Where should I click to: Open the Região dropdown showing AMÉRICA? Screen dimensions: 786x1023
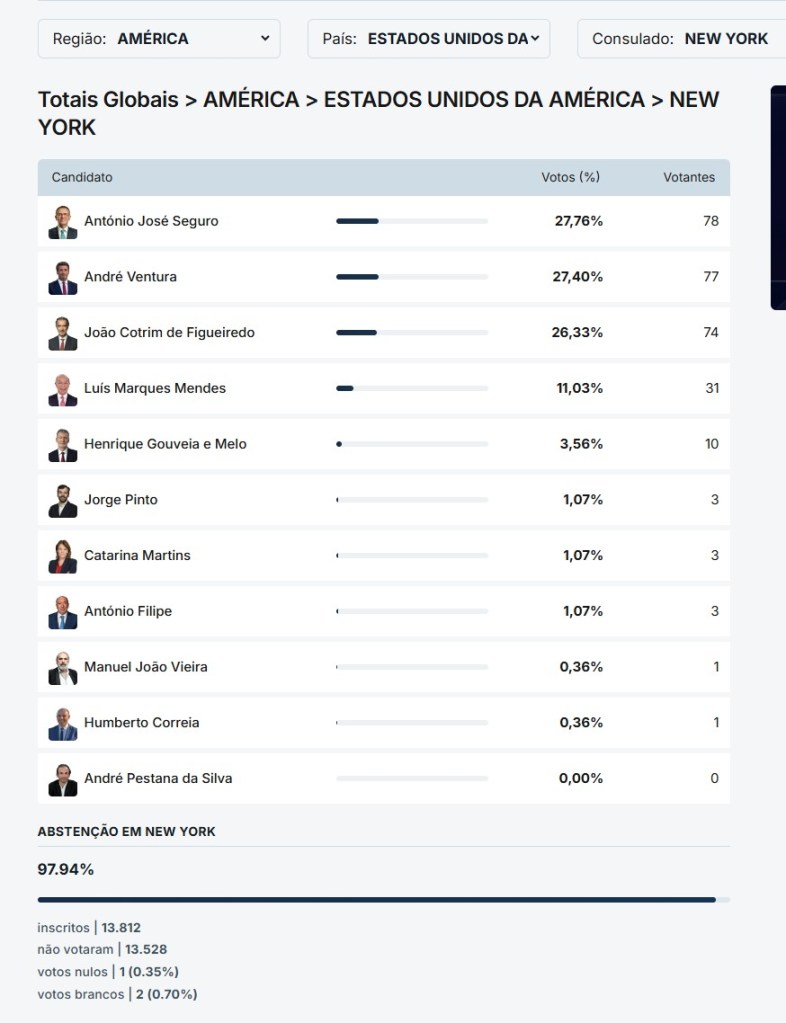[159, 39]
